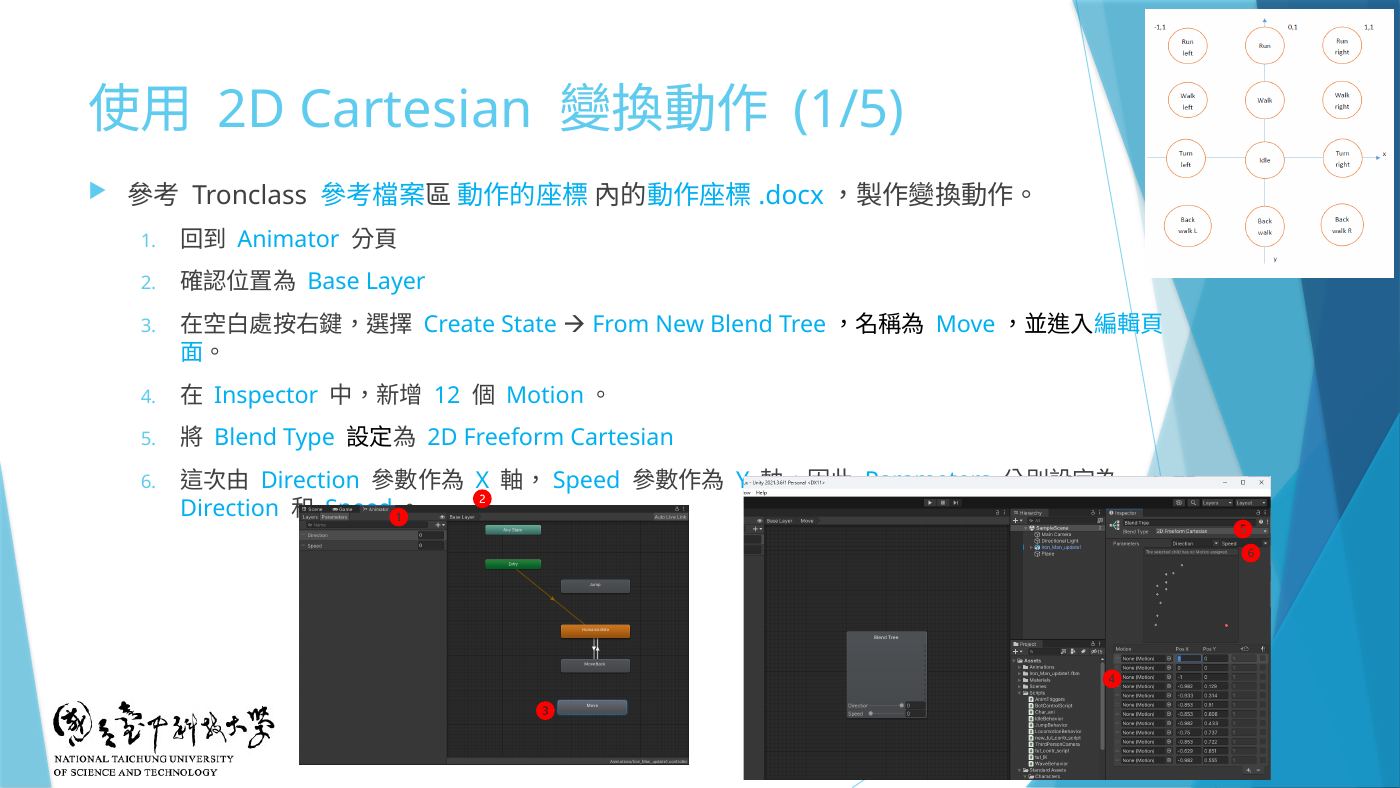Toggle the lock icon on Project panel
Image resolution: width=1400 pixels, height=788 pixels.
[1093, 644]
